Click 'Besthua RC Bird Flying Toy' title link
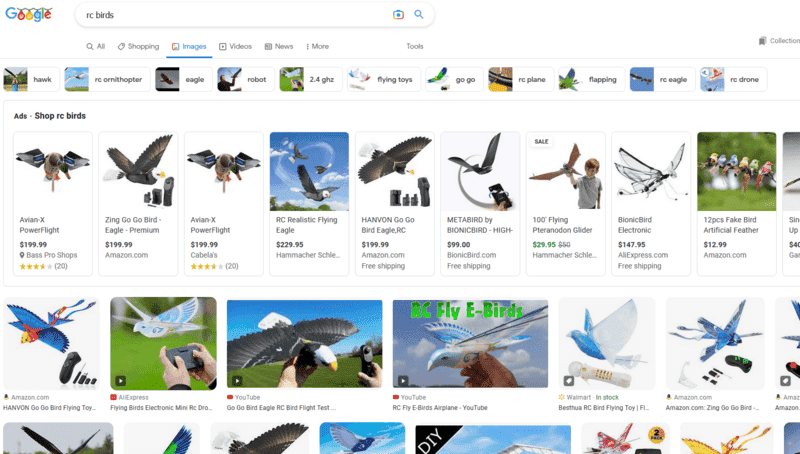The image size is (800, 454). coord(604,408)
